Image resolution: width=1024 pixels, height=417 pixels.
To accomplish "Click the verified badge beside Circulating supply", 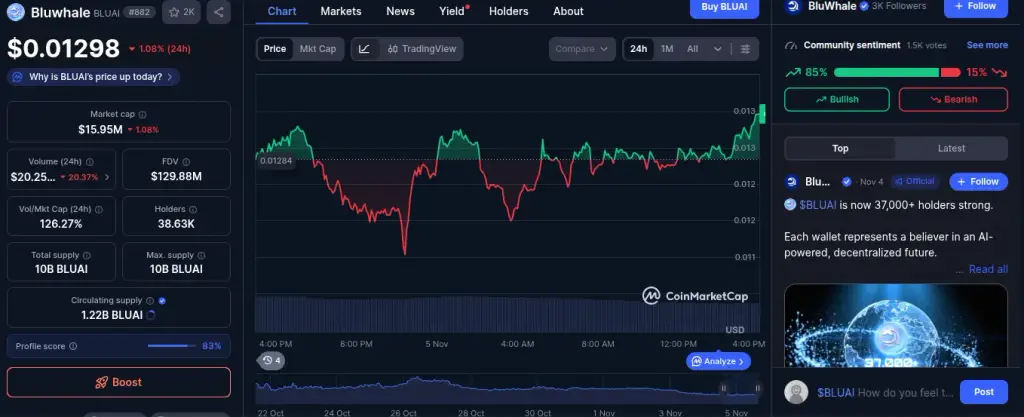I will 162,301.
